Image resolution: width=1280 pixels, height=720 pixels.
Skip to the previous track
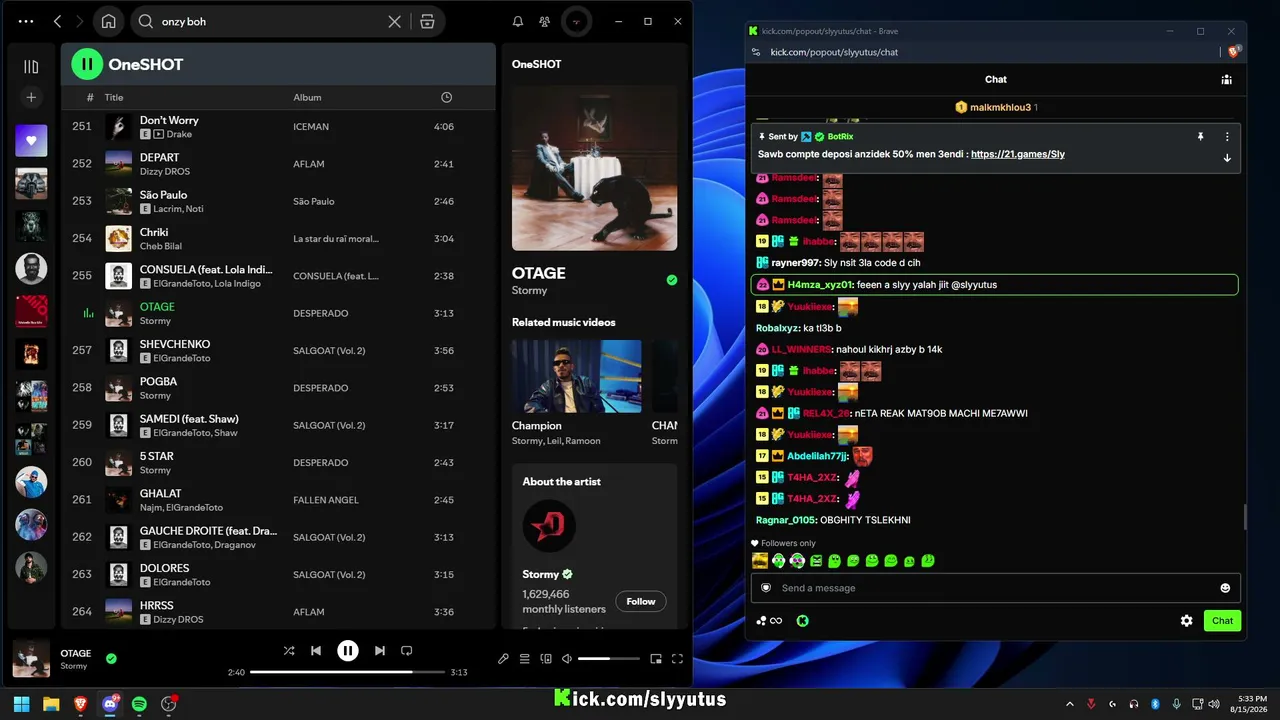click(316, 651)
